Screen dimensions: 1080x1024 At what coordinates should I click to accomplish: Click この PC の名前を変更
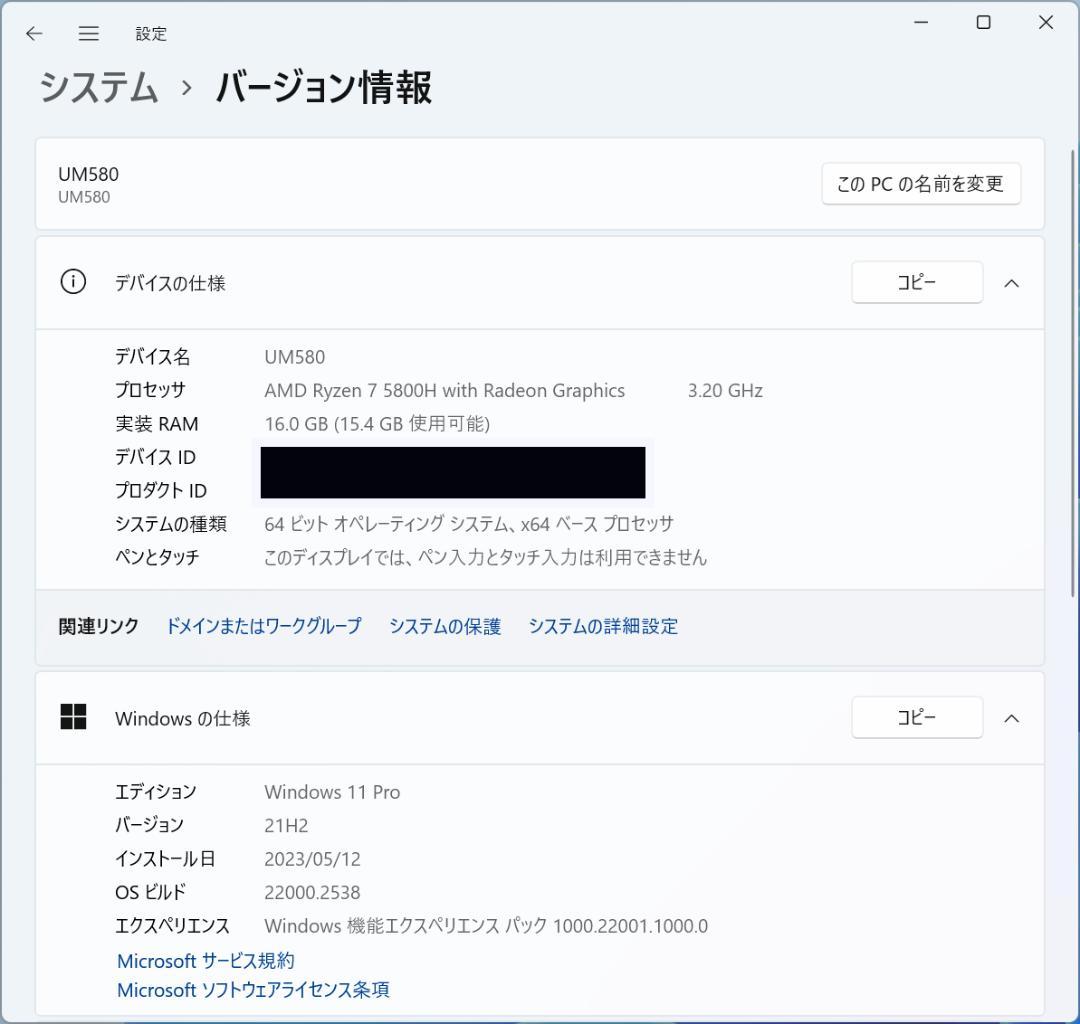point(920,183)
